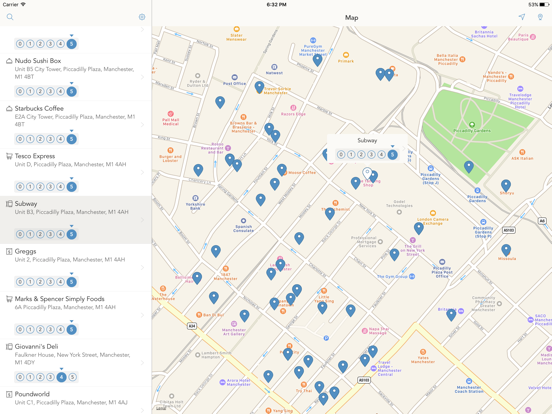
Task: Expand the Subway map callout chevron
Action: (x=404, y=148)
